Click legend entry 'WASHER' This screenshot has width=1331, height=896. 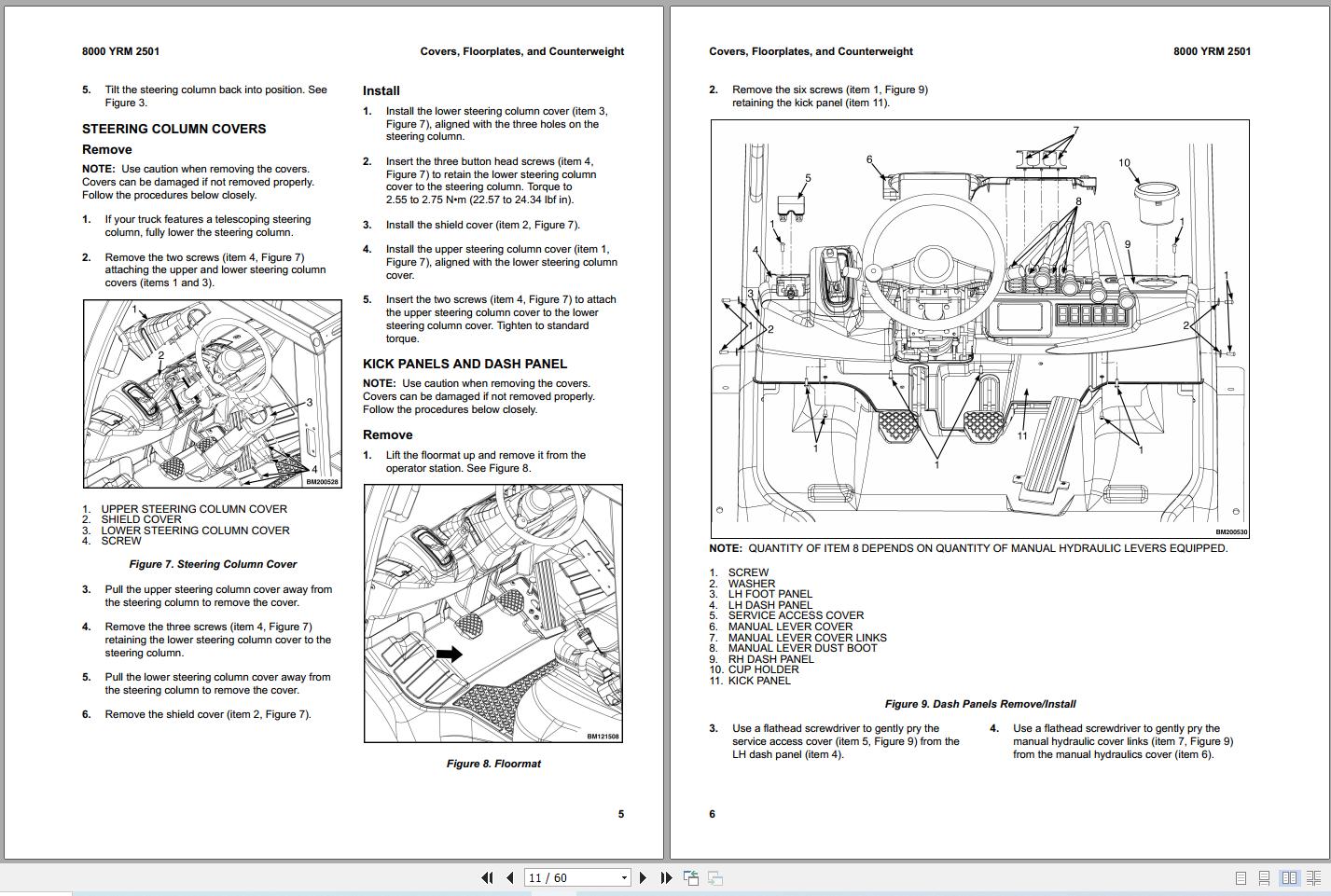(752, 584)
